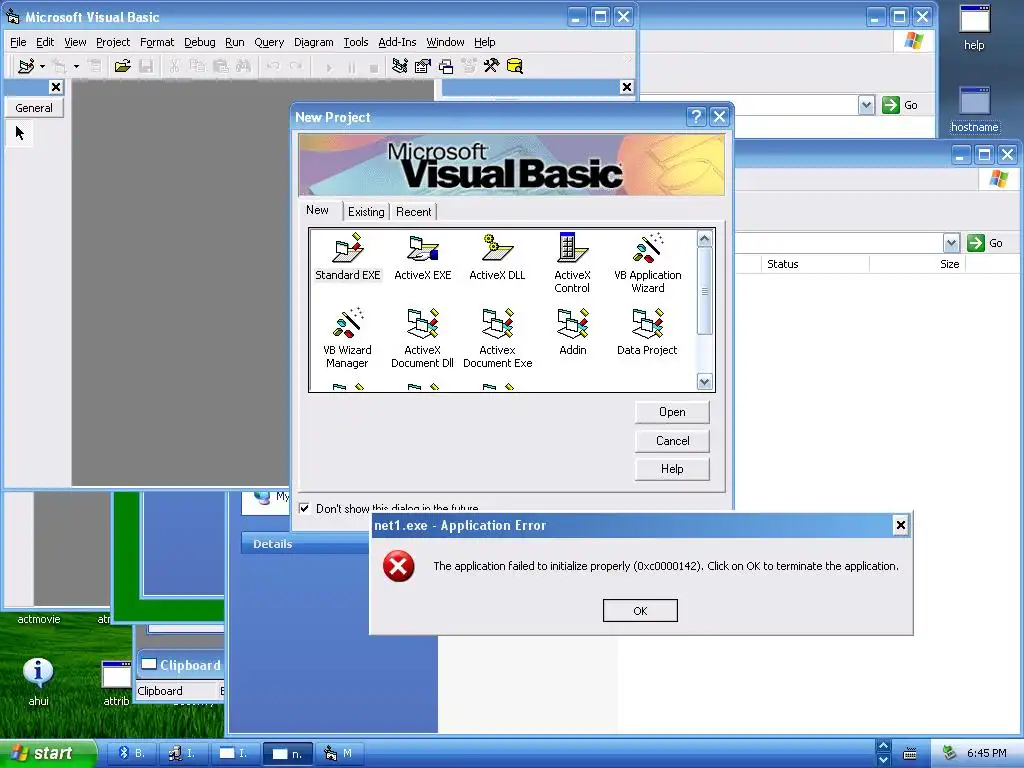1024x768 pixels.
Task: Click the Open Project folder toolbar icon
Action: tap(122, 66)
